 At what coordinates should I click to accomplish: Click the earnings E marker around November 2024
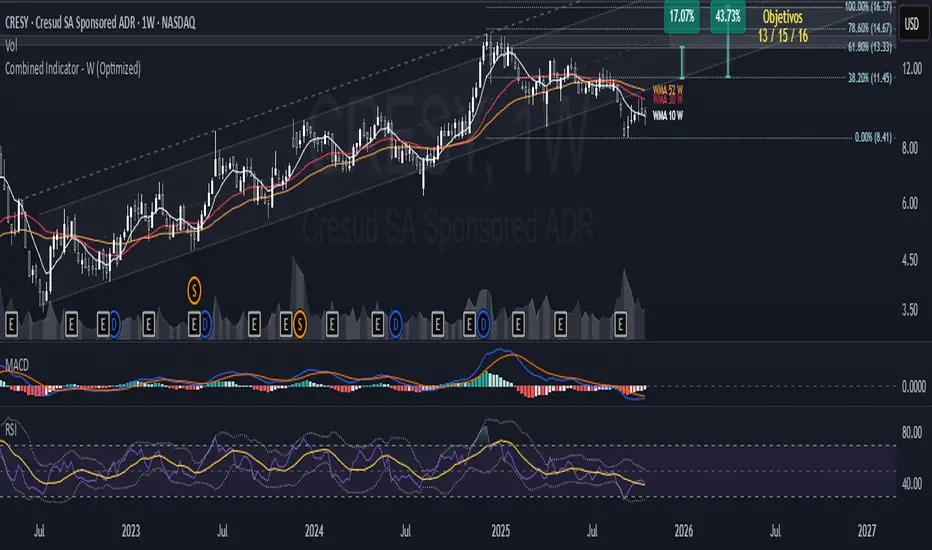(470, 325)
